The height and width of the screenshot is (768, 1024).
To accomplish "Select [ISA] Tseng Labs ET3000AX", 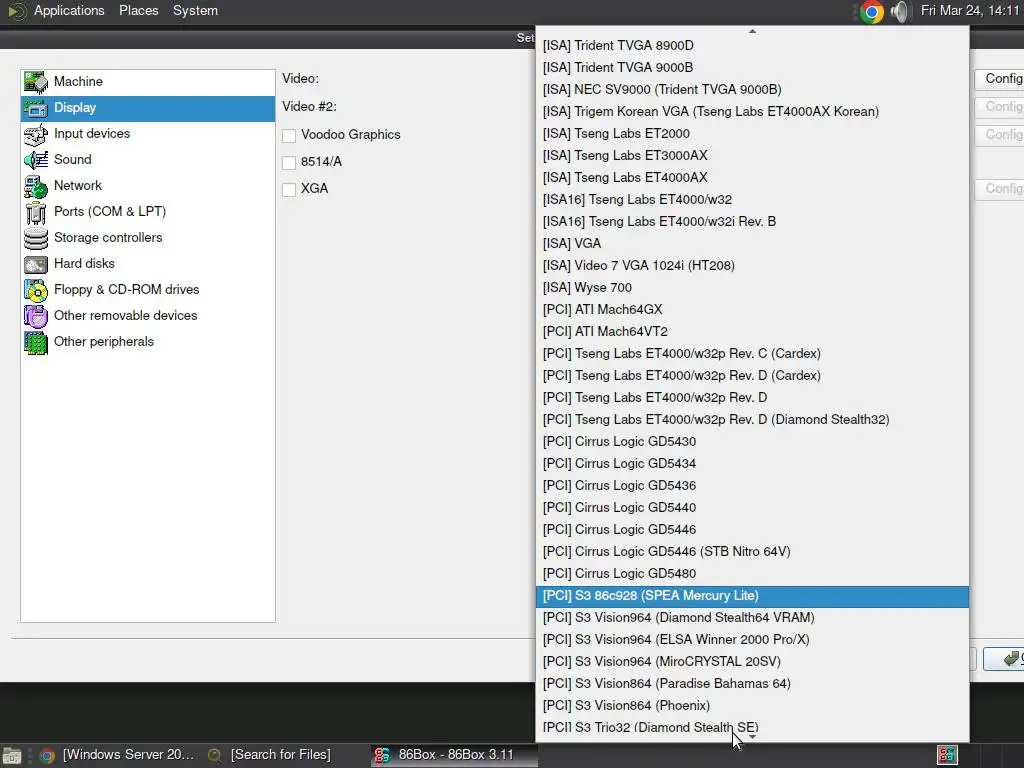I will tap(752, 155).
